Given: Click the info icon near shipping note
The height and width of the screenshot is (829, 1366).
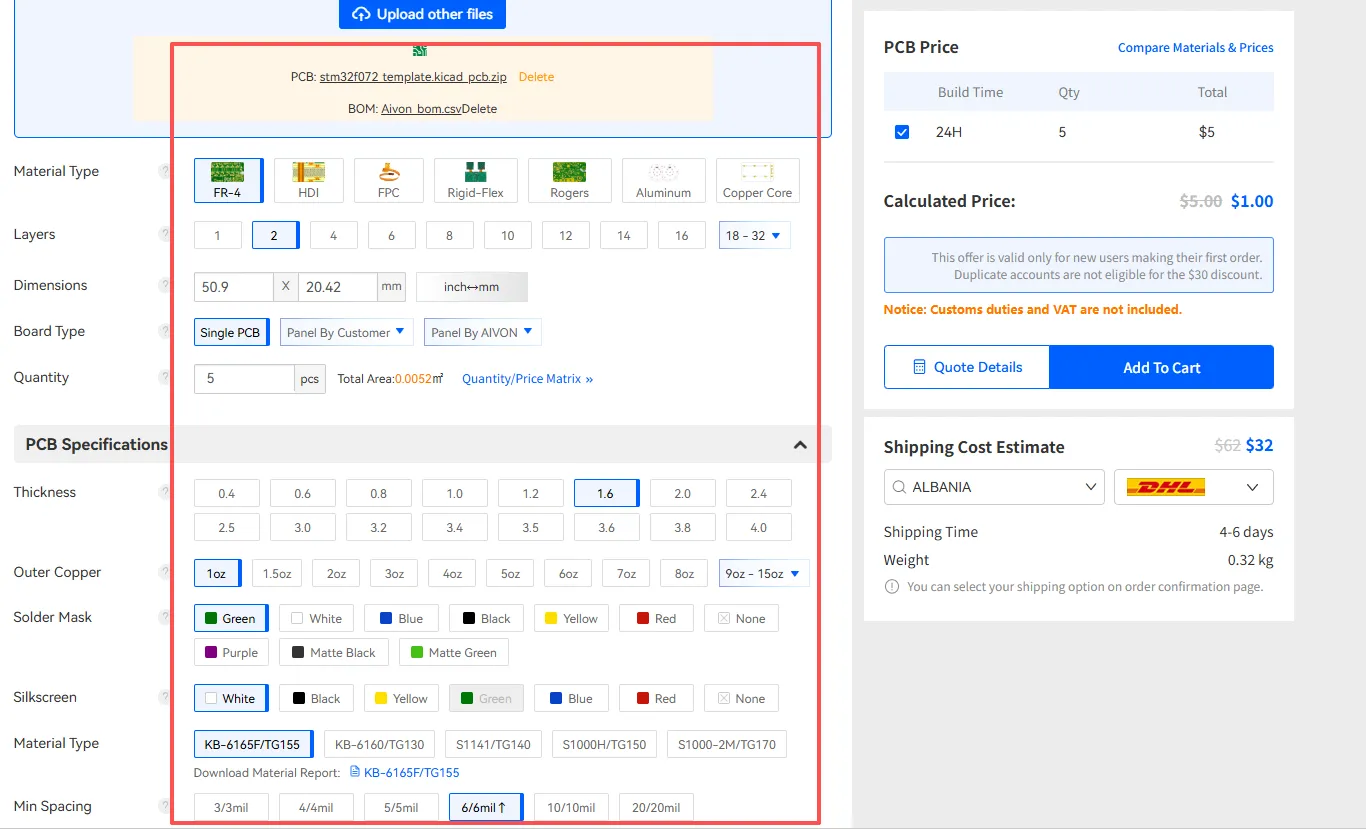Looking at the screenshot, I should point(892,587).
